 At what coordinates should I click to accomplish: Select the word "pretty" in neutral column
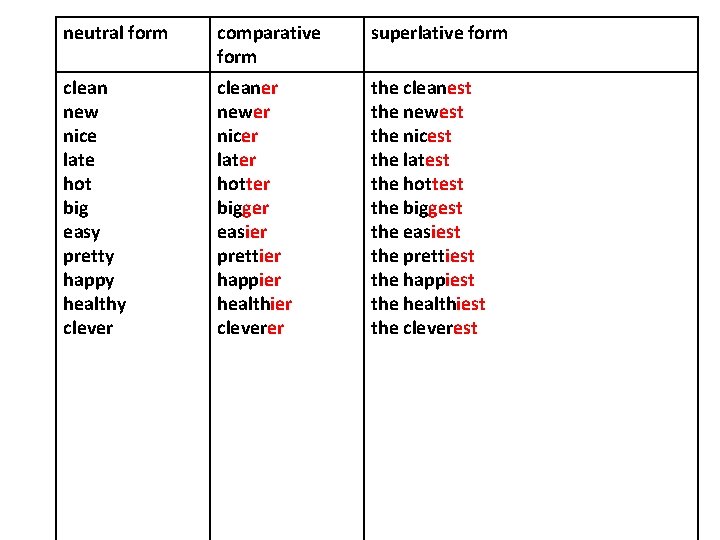pyautogui.click(x=88, y=256)
